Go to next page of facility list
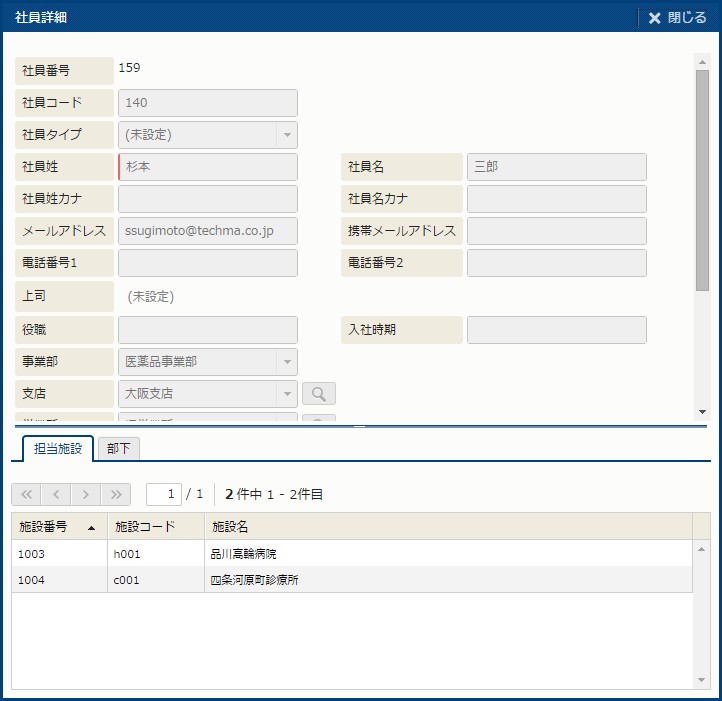Viewport: 722px width, 701px height. 87,494
